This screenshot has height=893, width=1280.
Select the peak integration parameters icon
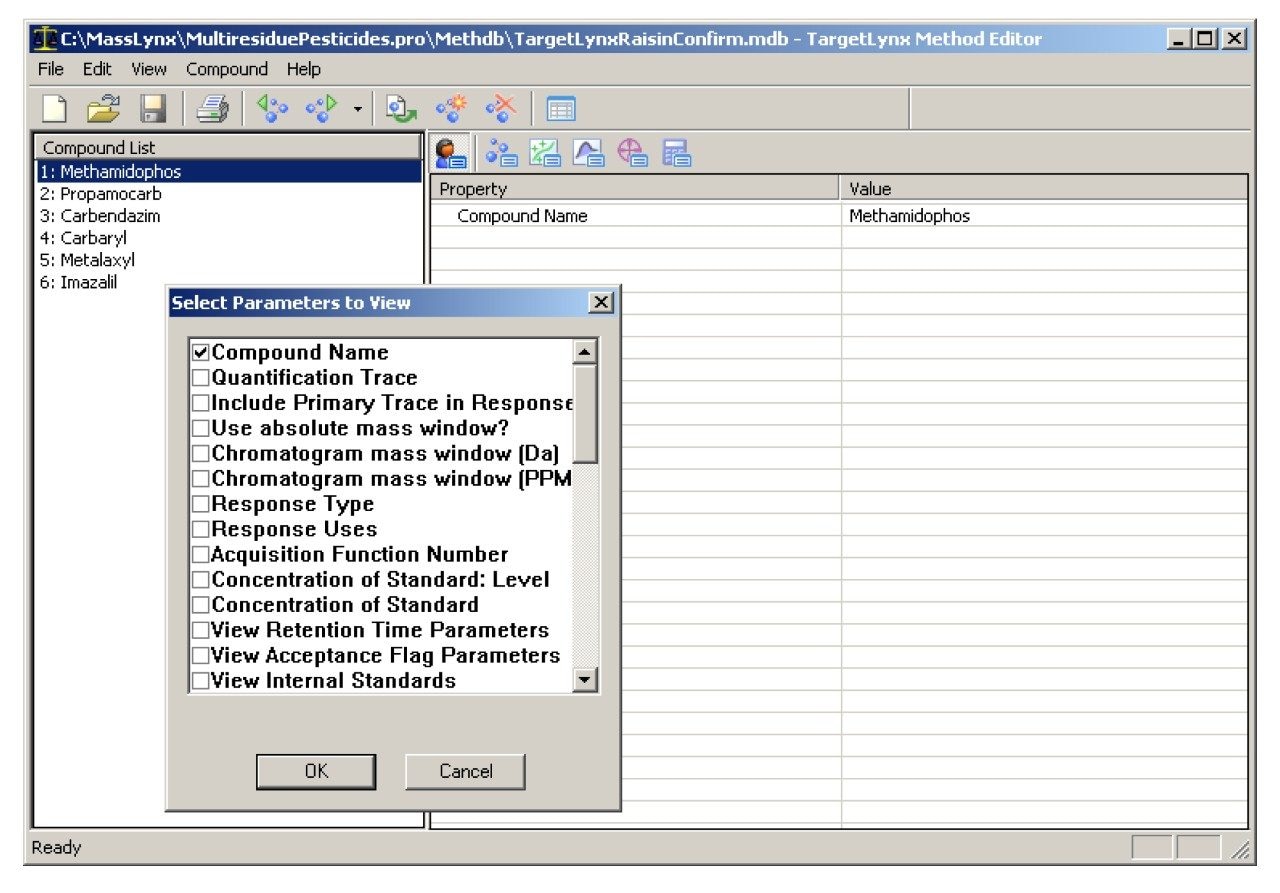590,152
